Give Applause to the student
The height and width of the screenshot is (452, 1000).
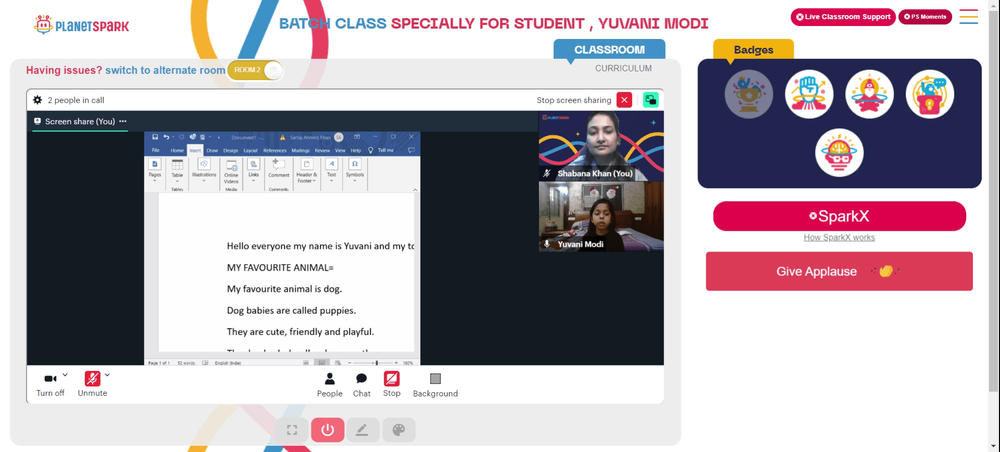point(839,271)
